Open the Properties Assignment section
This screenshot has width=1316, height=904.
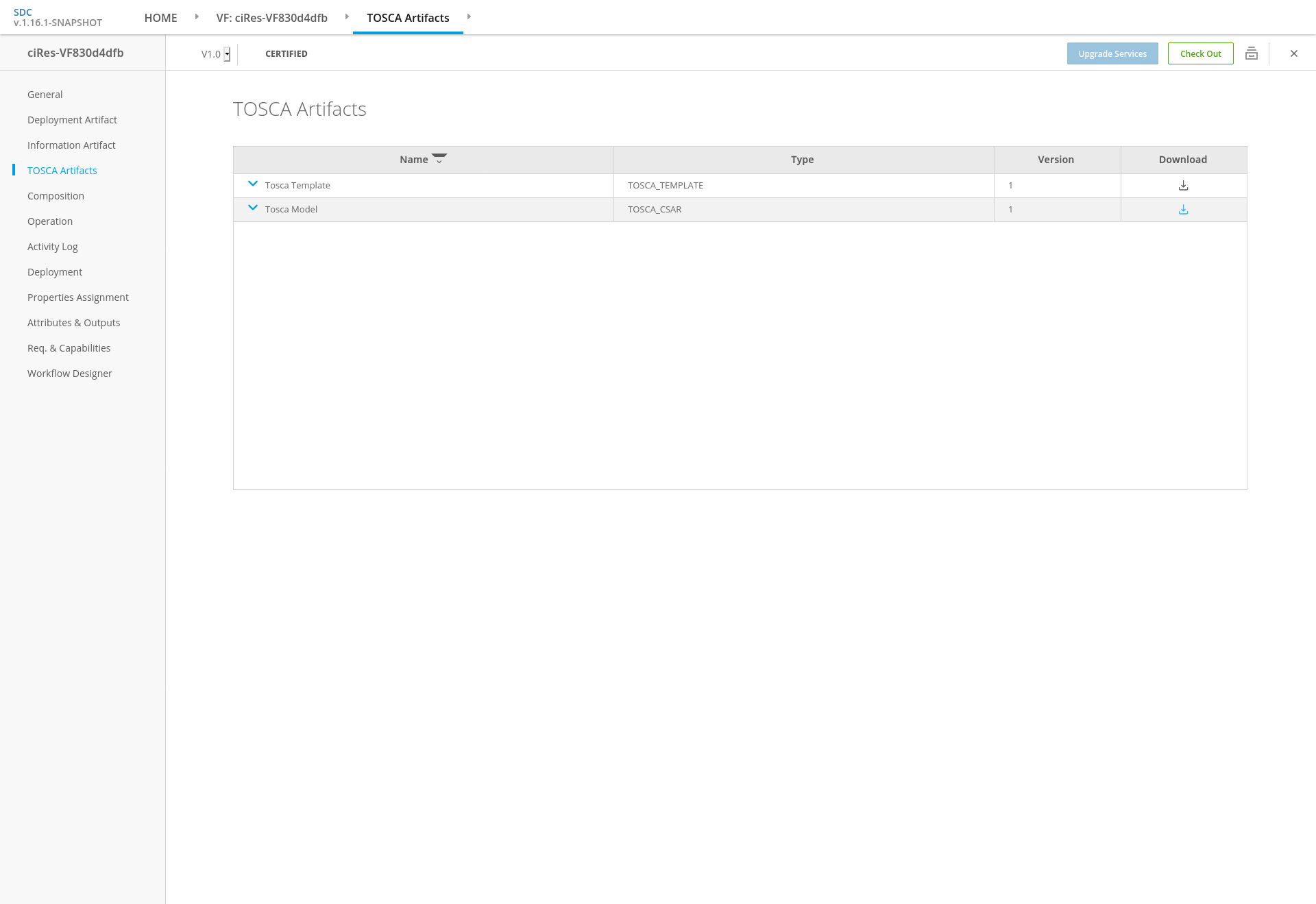coord(77,297)
